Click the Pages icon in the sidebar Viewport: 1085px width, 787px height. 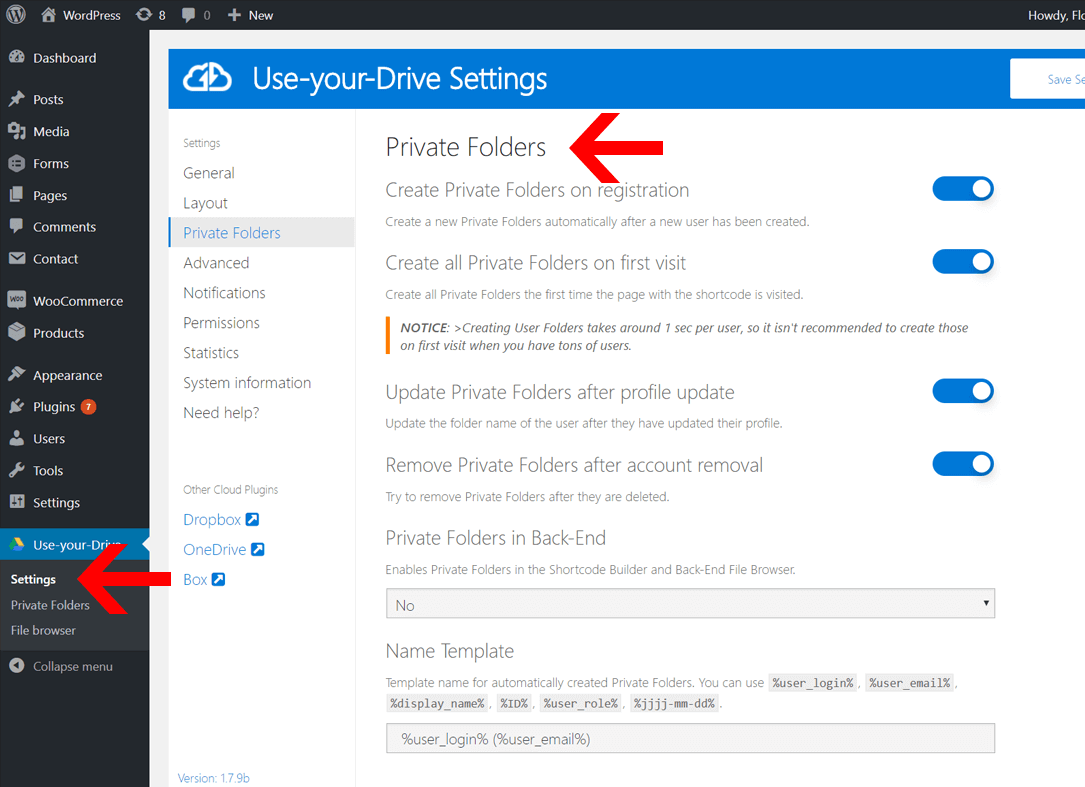tap(17, 195)
